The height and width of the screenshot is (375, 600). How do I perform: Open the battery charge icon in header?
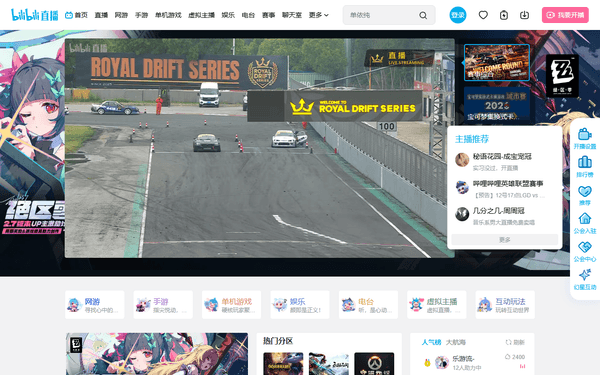(x=504, y=15)
